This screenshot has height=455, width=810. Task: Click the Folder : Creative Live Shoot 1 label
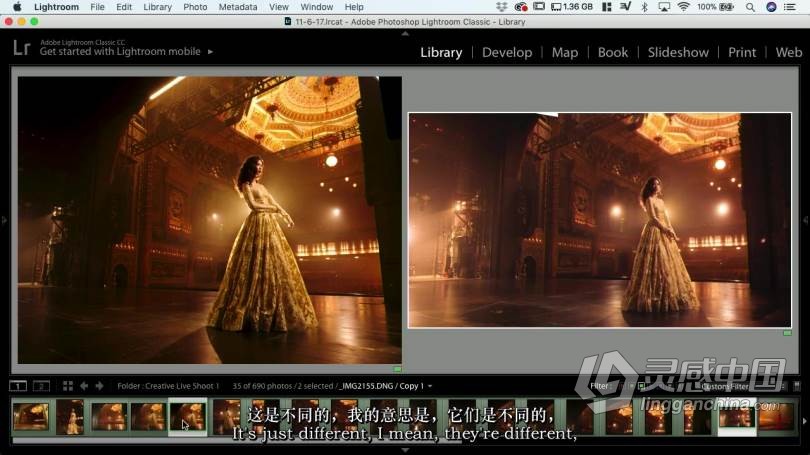(x=168, y=386)
